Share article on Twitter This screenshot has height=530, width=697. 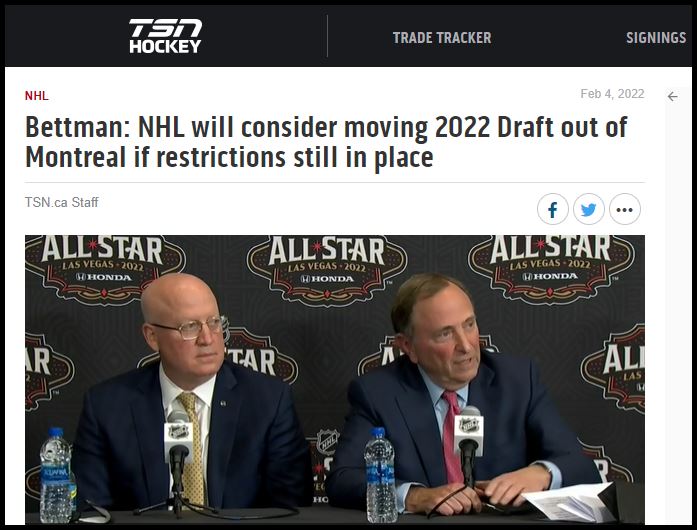[x=589, y=209]
